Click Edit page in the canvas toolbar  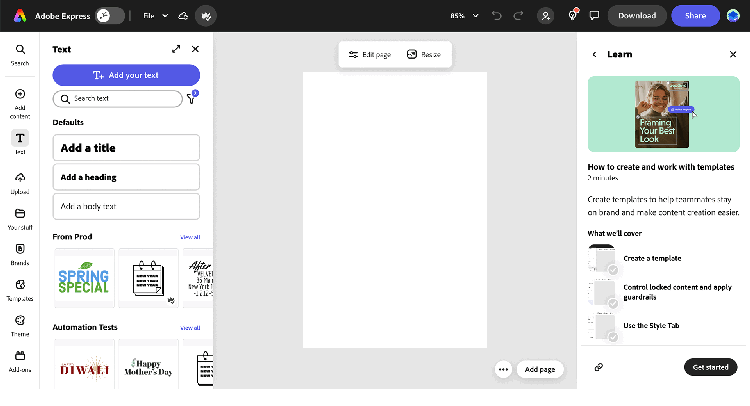(x=370, y=55)
